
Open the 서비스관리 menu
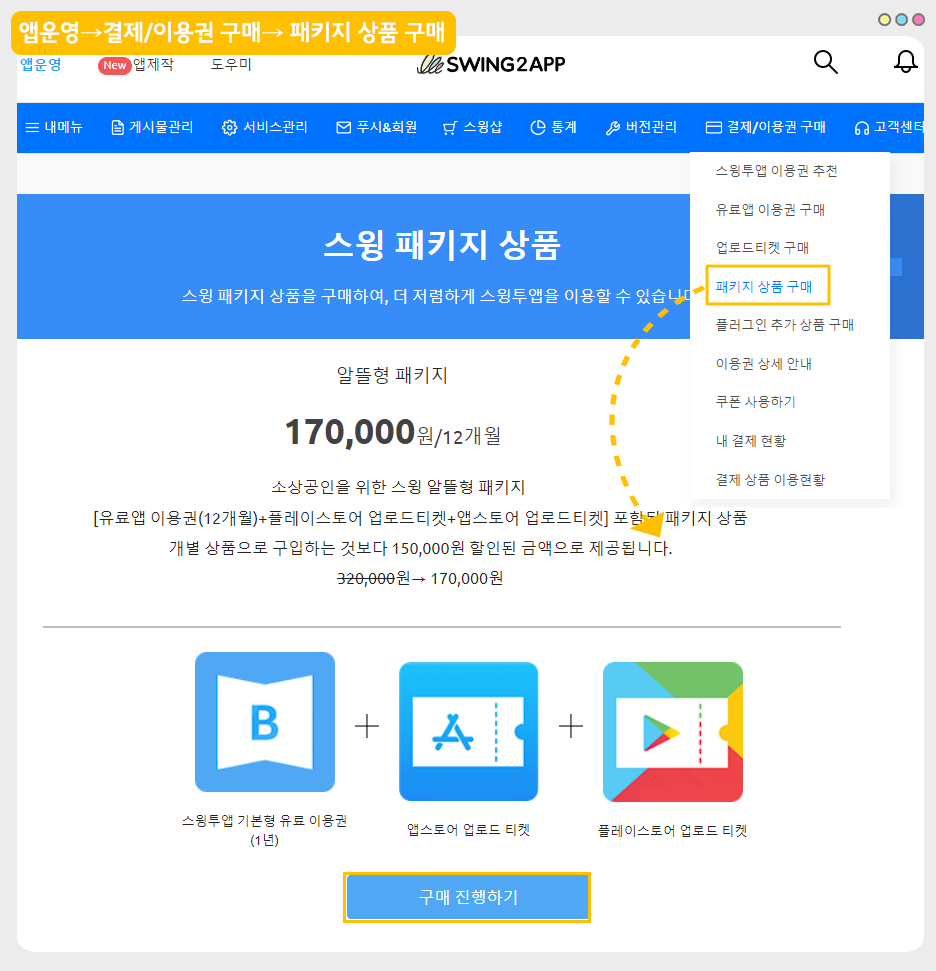click(x=265, y=128)
